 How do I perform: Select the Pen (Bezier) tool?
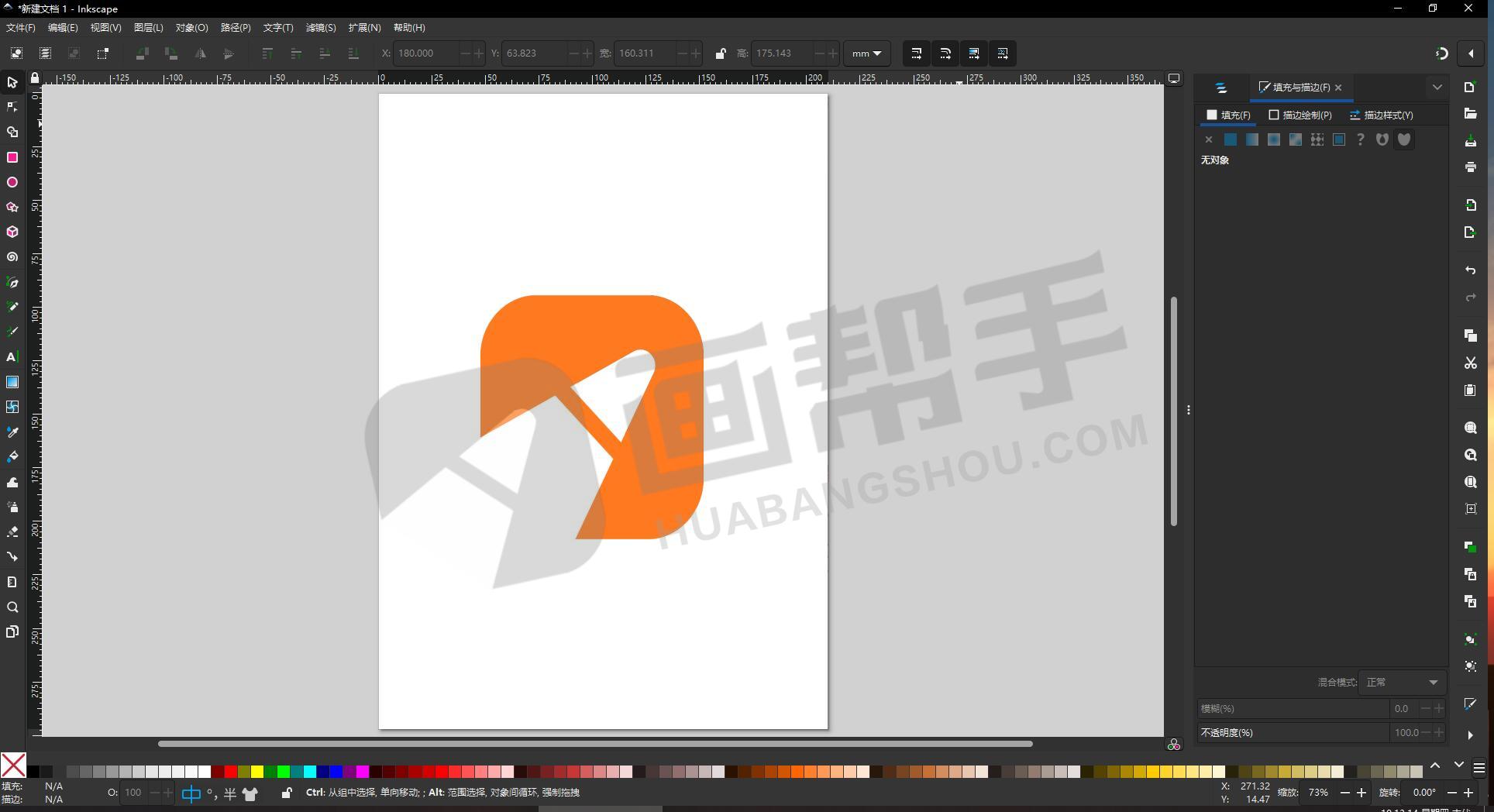(12, 282)
